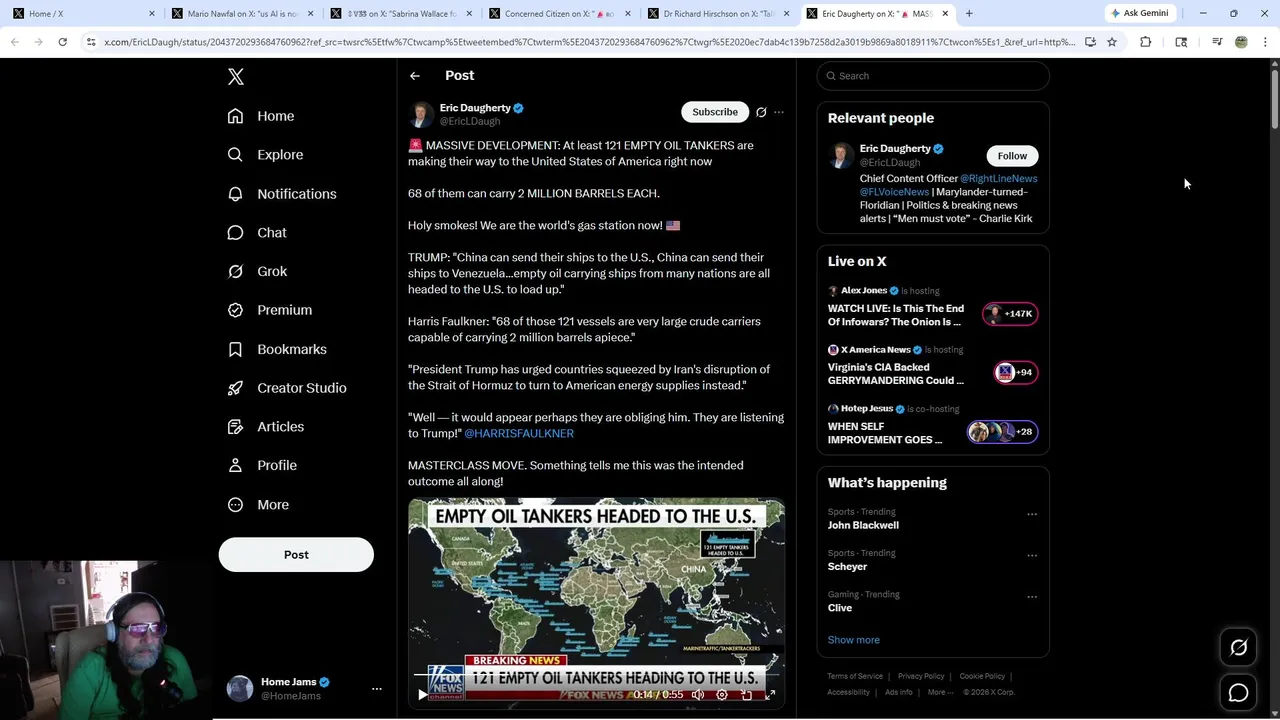Follow Eric Daugherty in Relevant people
This screenshot has height=720, width=1280.
pos(1012,156)
